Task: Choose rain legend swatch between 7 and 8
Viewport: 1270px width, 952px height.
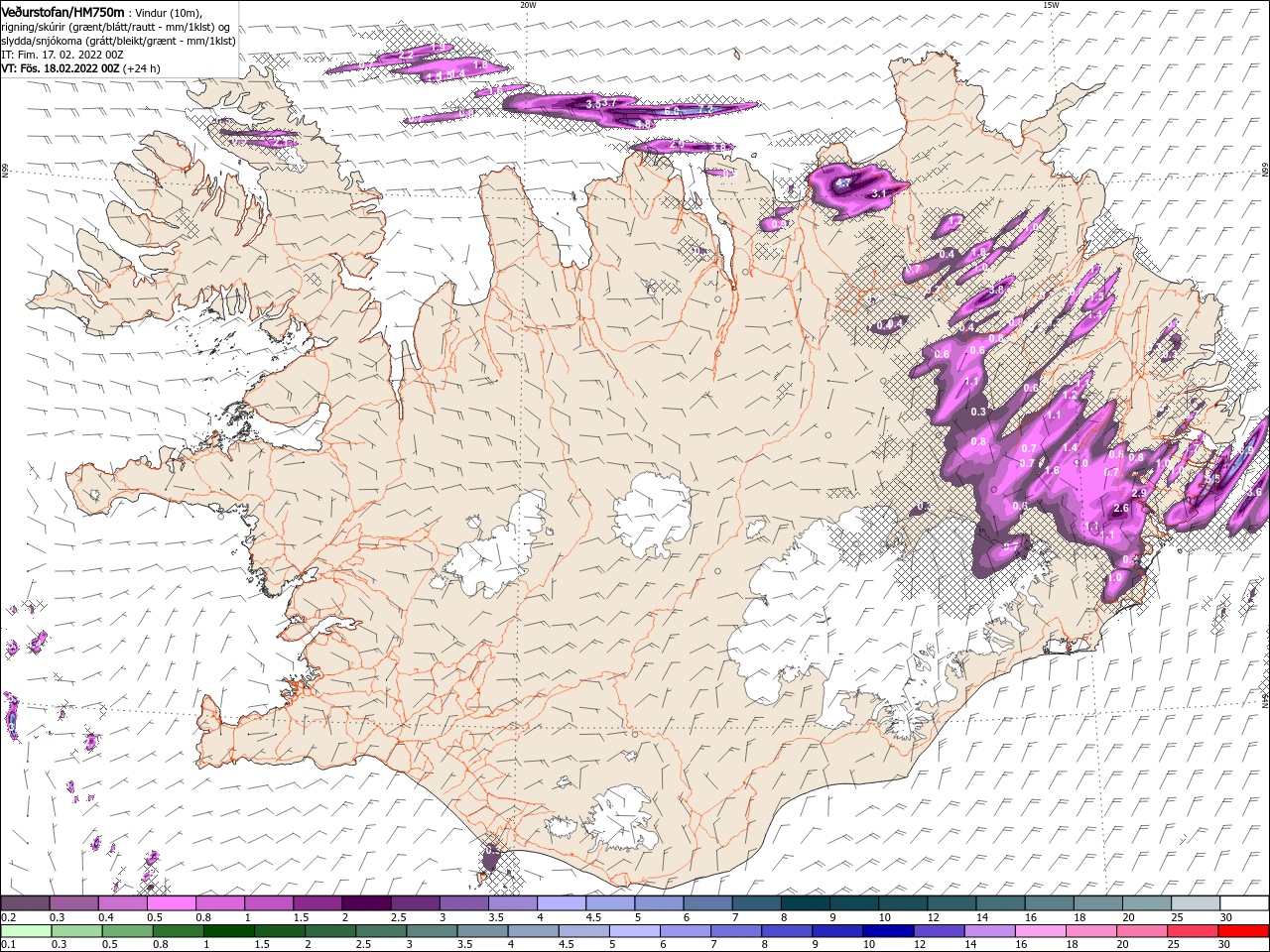Action: coord(737,931)
